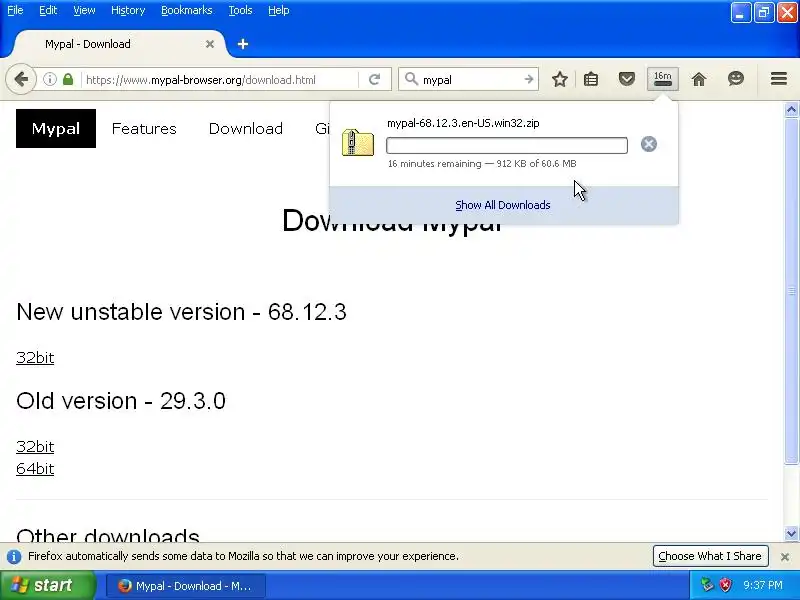Click the New unstable version heading
The width and height of the screenshot is (800, 600).
click(x=181, y=312)
